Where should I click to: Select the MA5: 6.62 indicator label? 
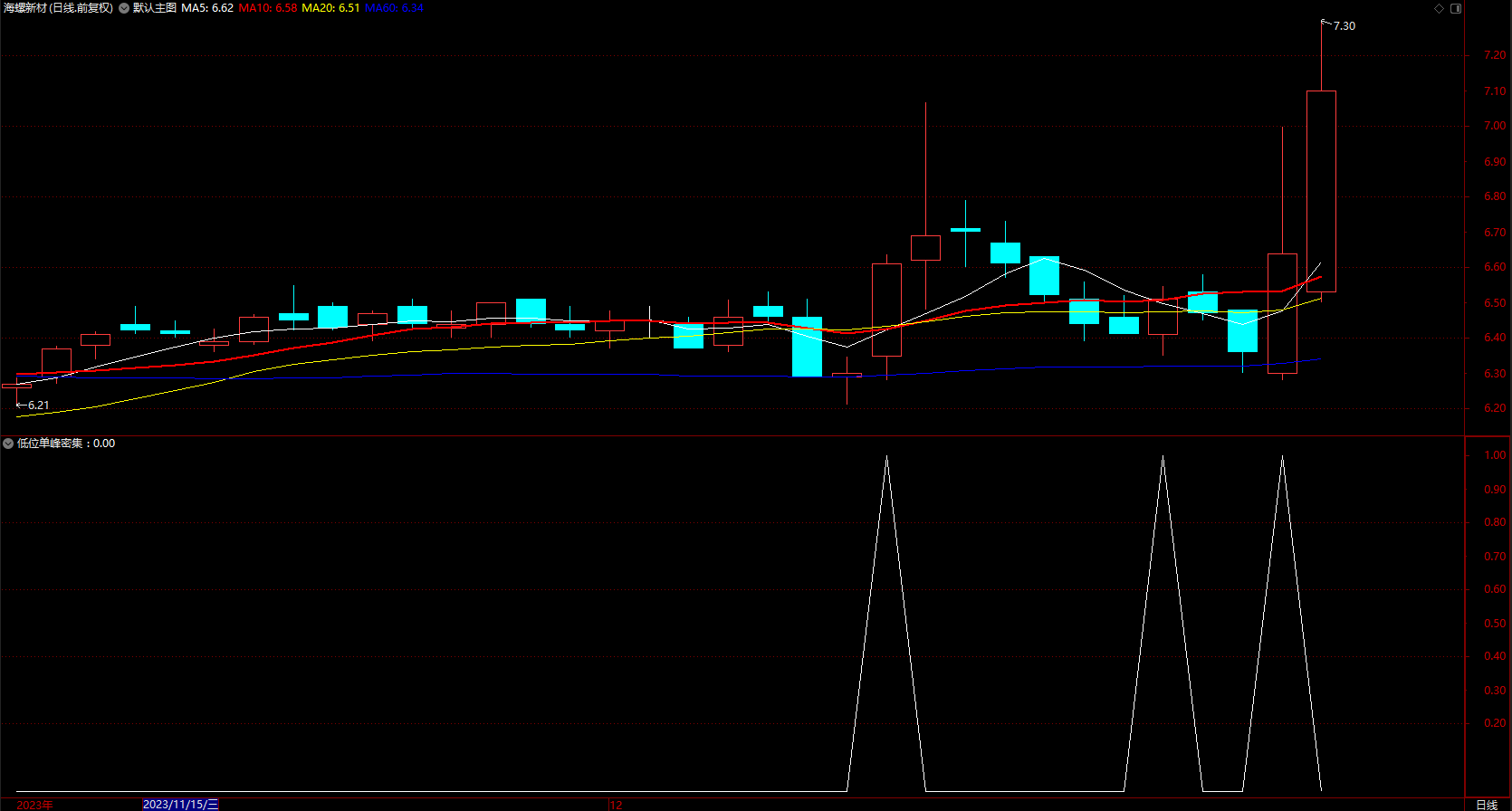point(207,8)
